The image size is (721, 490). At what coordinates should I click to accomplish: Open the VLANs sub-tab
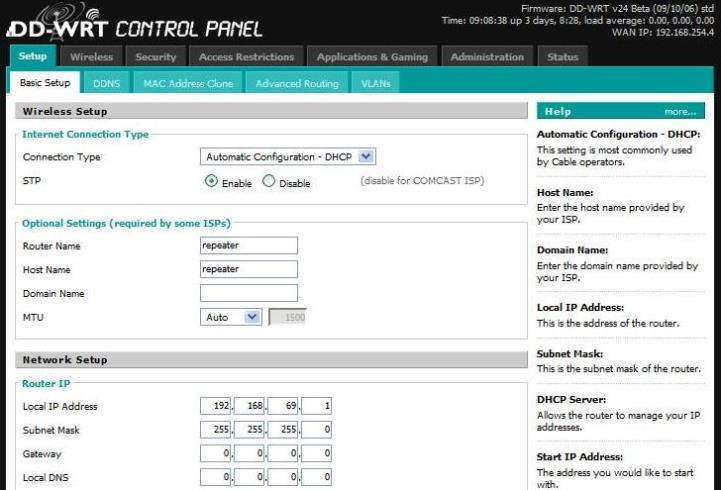pyautogui.click(x=375, y=83)
